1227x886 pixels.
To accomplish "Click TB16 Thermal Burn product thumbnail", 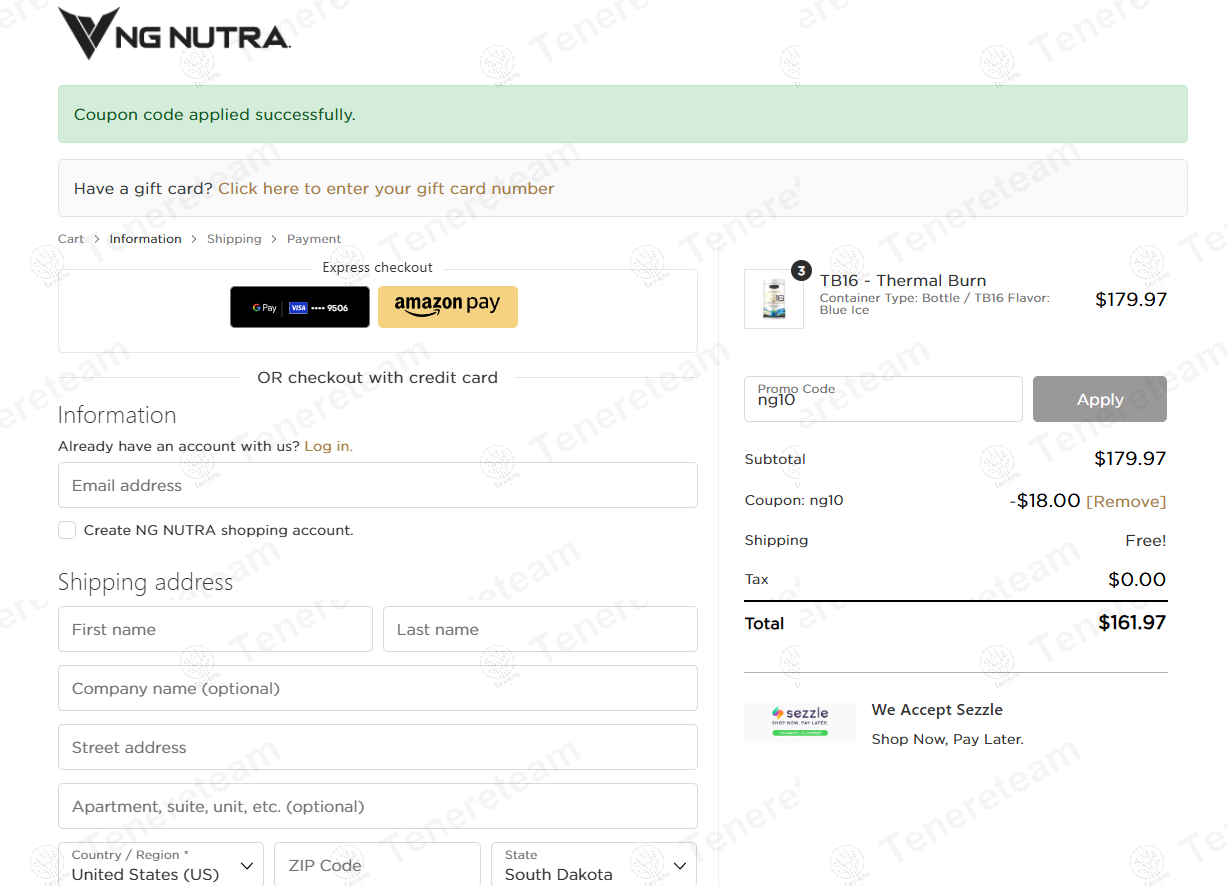I will pos(774,299).
